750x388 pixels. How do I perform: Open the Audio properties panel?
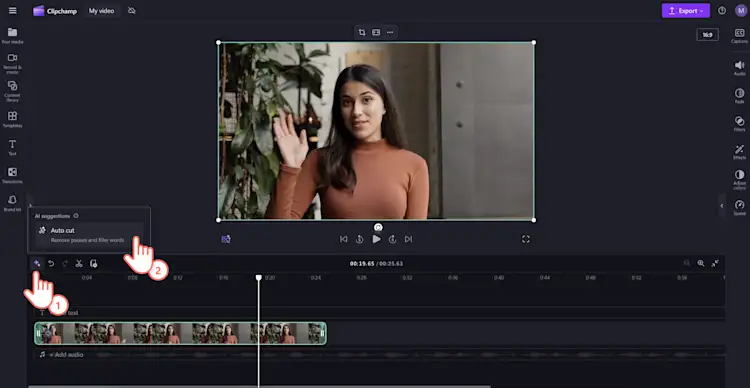[739, 68]
